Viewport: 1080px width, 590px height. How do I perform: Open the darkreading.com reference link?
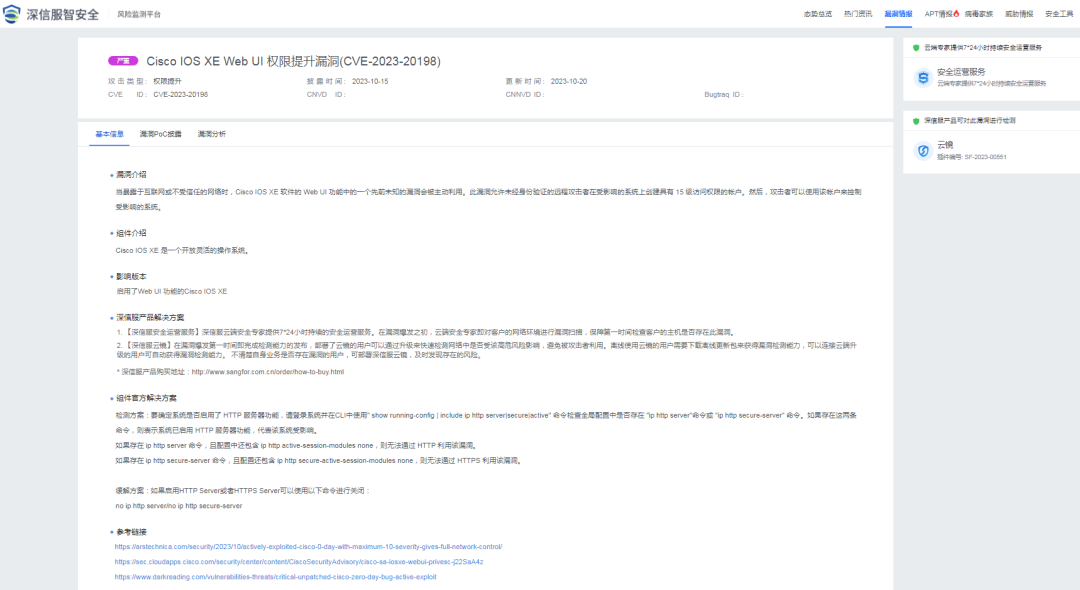pyautogui.click(x=276, y=577)
